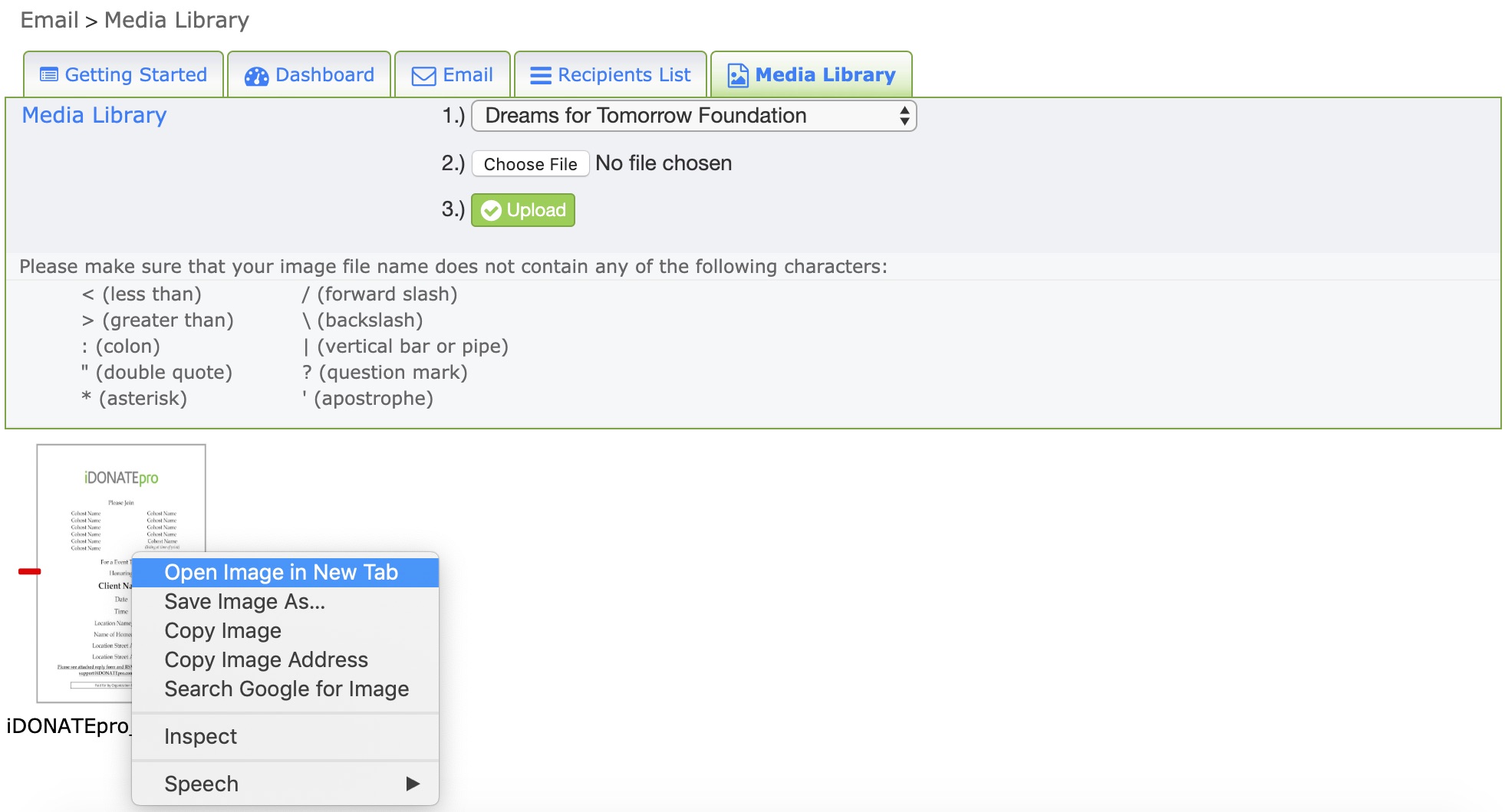
Task: Click the Dashboard gauge icon
Action: [256, 76]
